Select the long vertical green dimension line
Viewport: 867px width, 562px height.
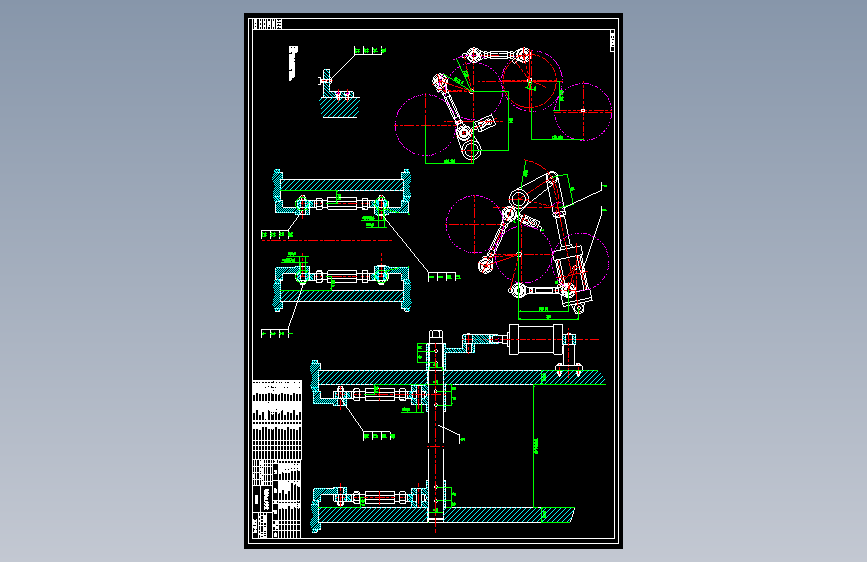[x=534, y=446]
